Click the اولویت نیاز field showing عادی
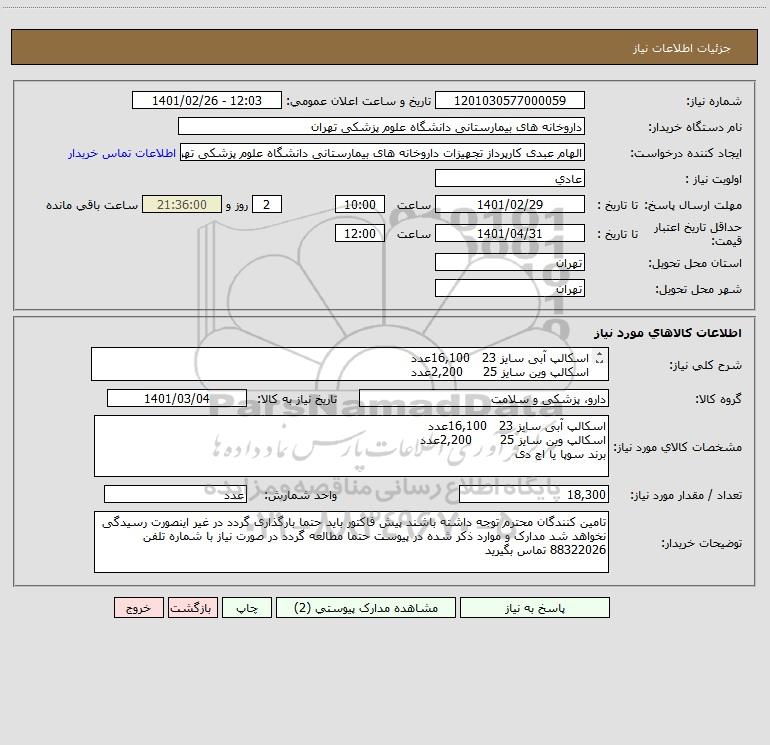This screenshot has height=745, width=770. point(510,178)
